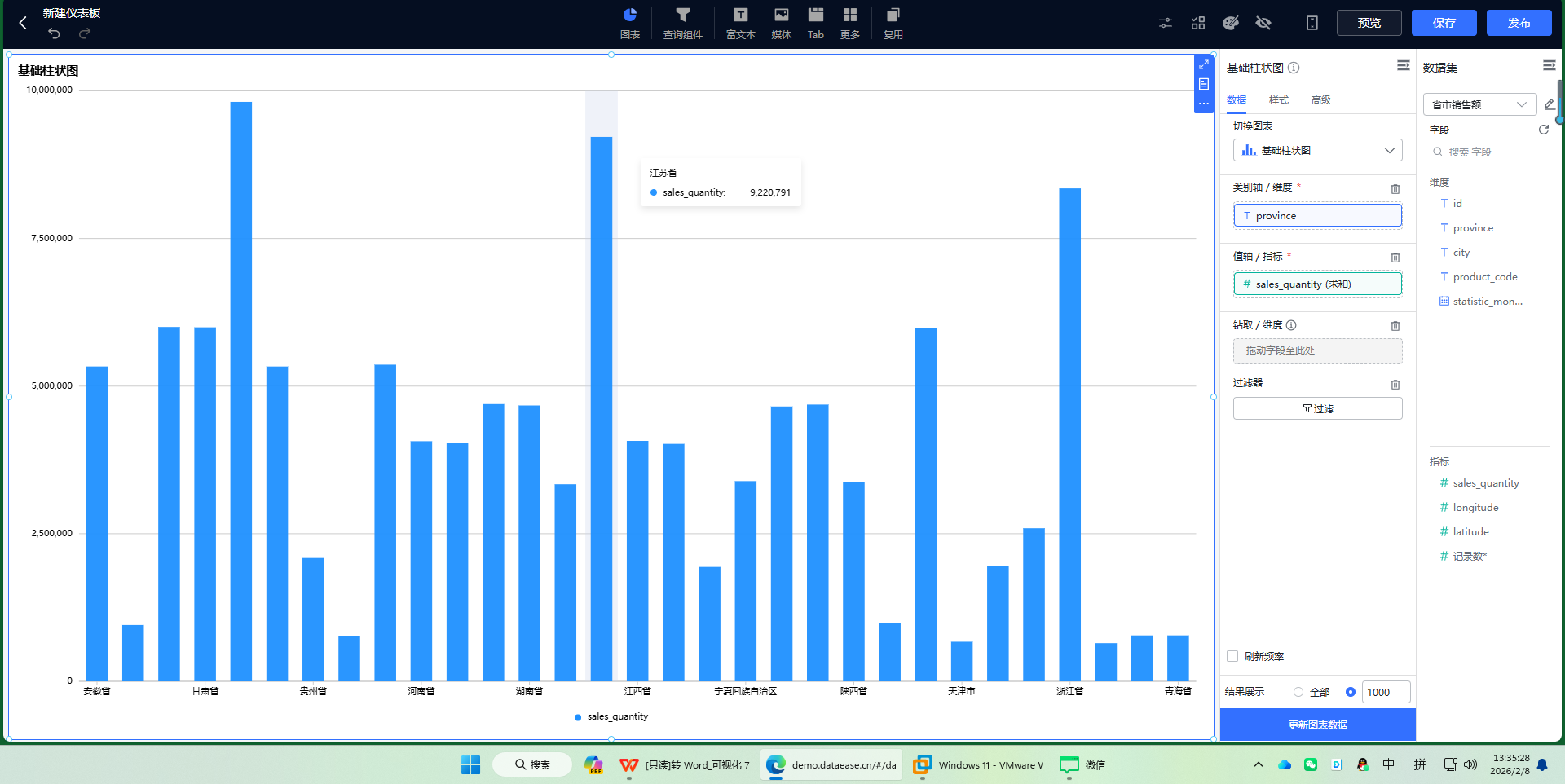Insert a 富文本 rich text component
The width and height of the screenshot is (1565, 784).
point(741,23)
